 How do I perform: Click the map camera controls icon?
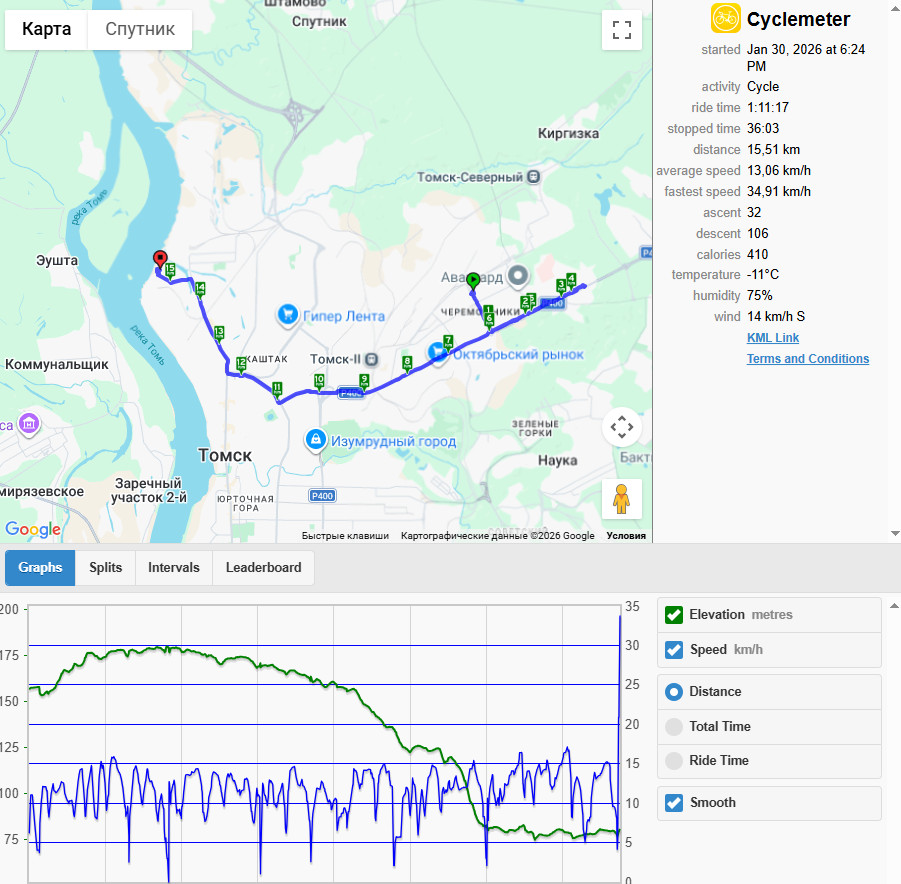pos(622,427)
